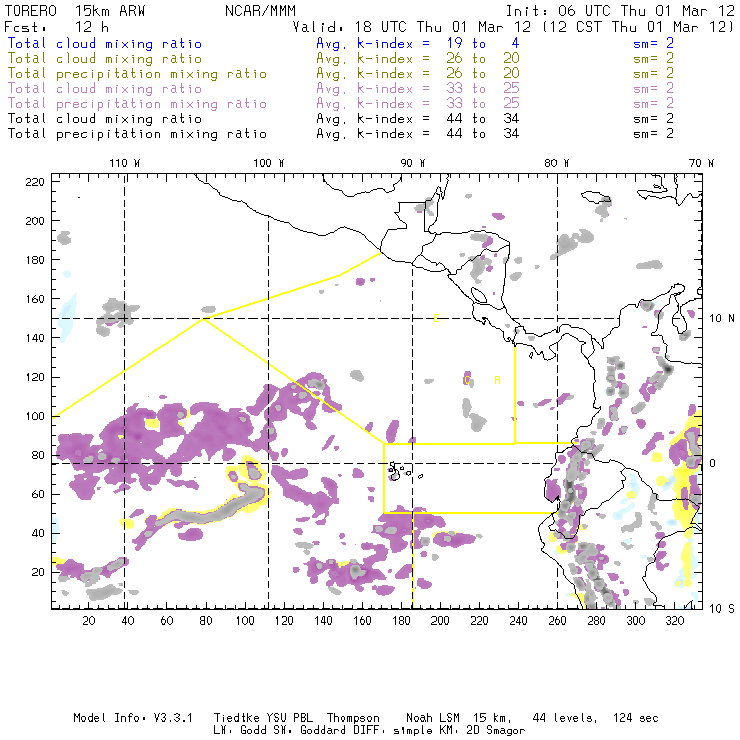
Task: Click the "10 S" latitude label
Action: (722, 609)
